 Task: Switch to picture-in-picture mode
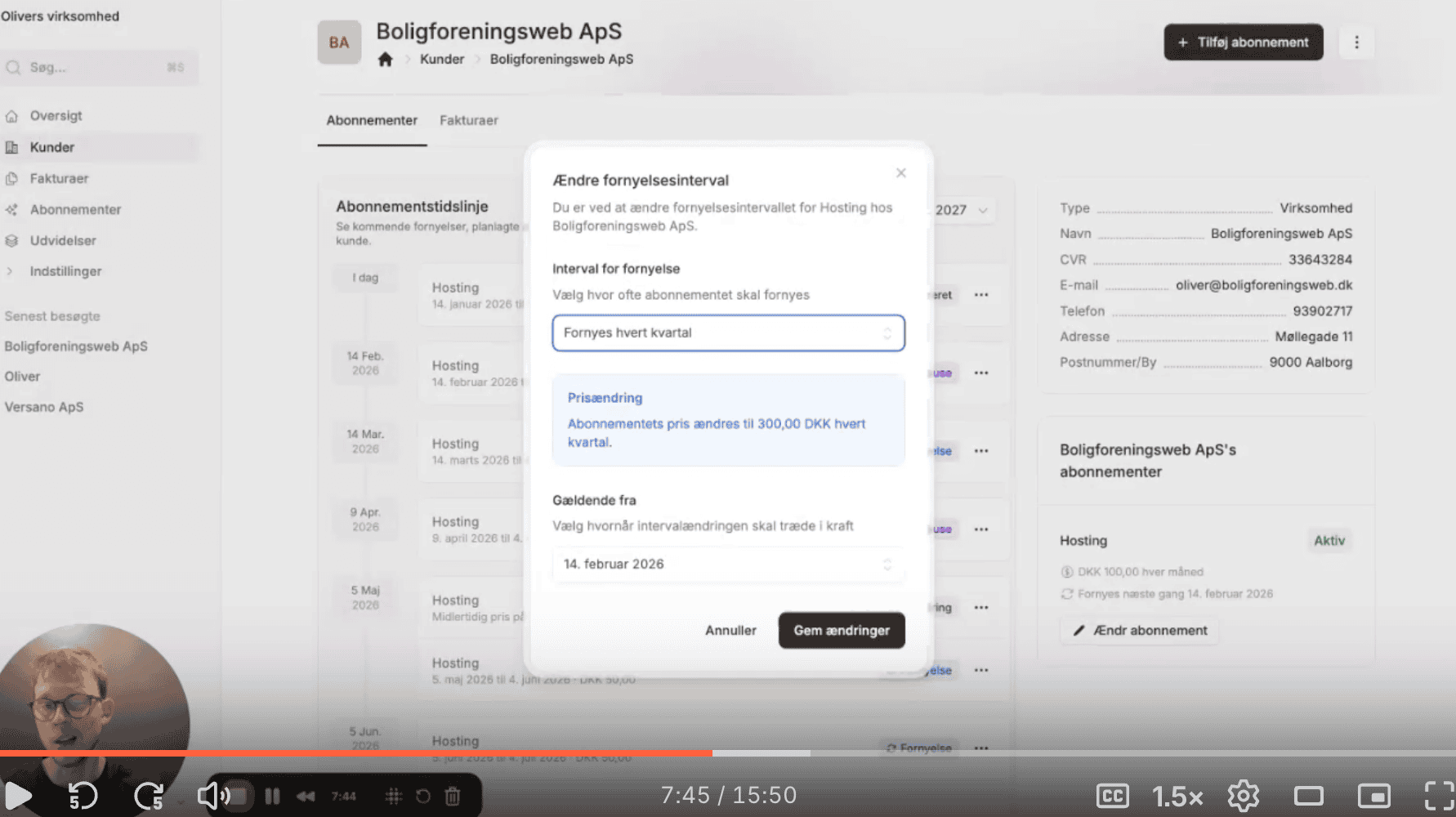[1373, 795]
